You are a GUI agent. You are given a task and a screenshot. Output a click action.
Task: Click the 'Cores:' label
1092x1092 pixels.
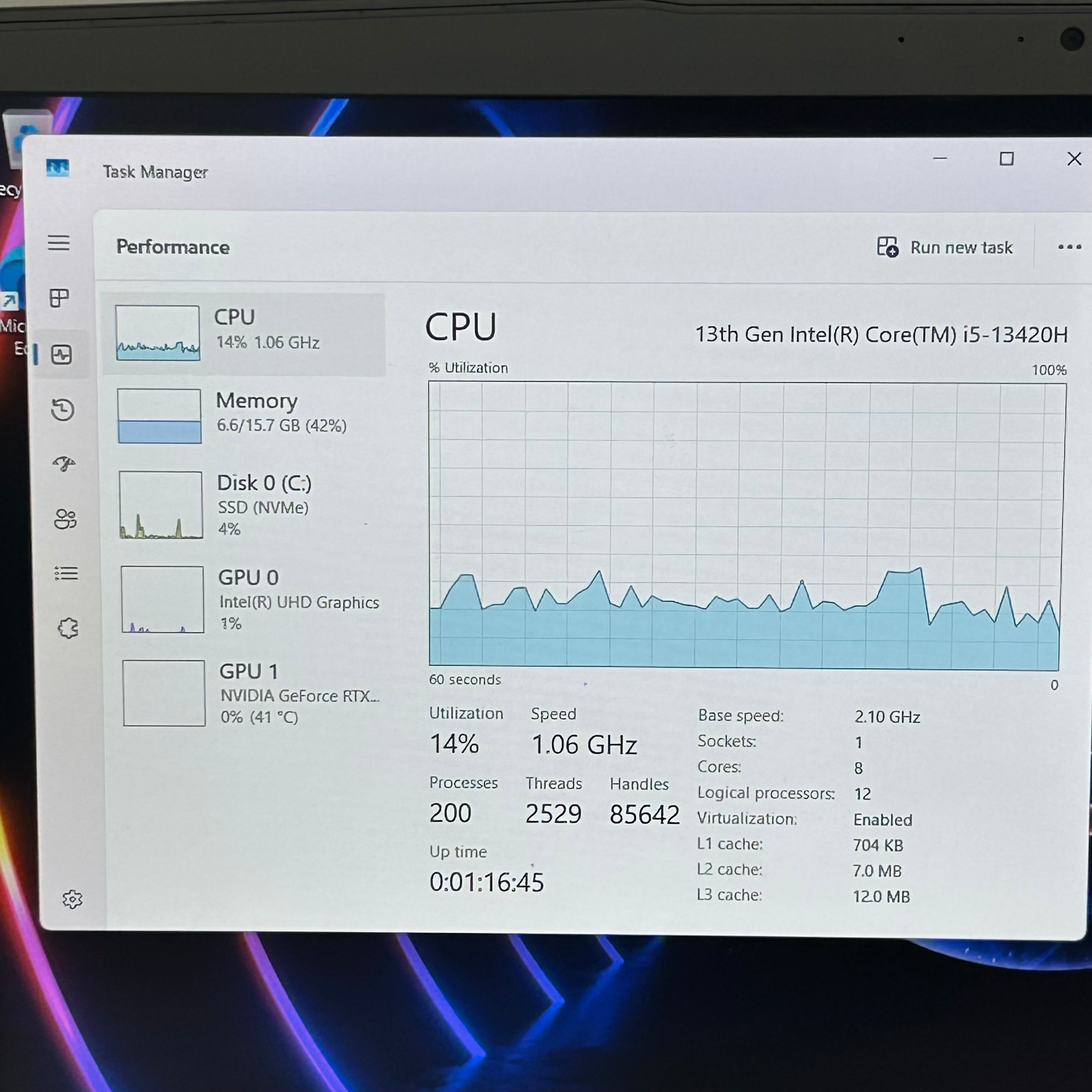point(720,767)
